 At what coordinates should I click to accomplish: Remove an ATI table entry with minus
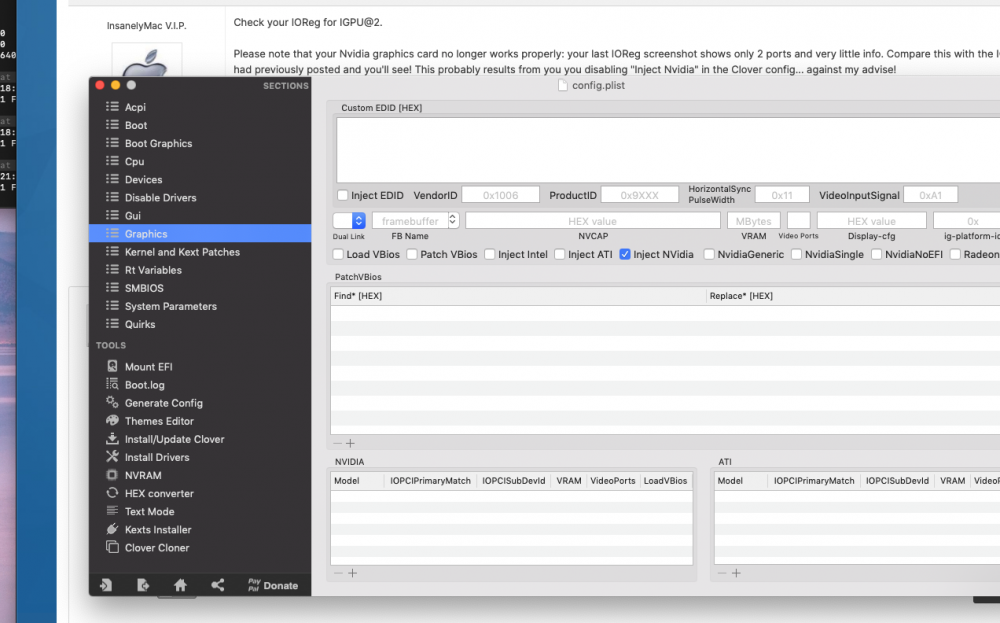pos(722,573)
